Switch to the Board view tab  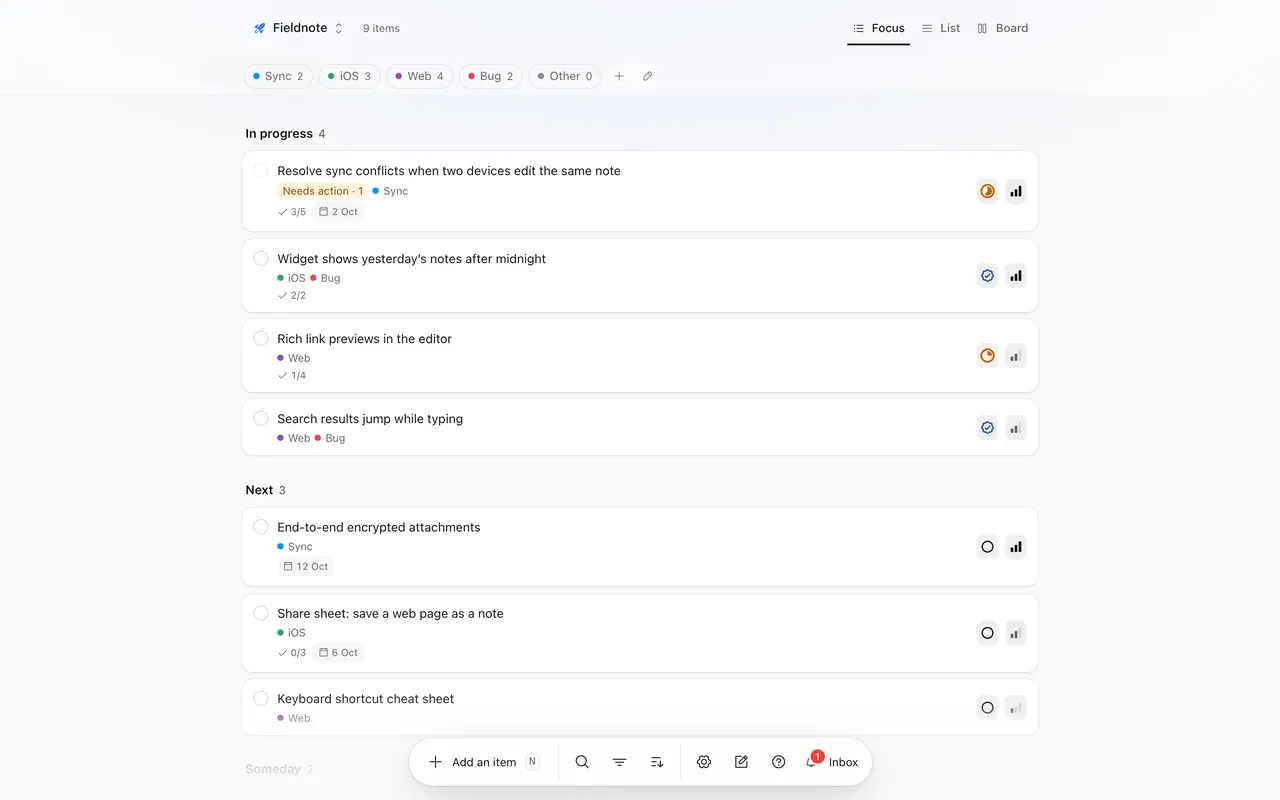1003,28
